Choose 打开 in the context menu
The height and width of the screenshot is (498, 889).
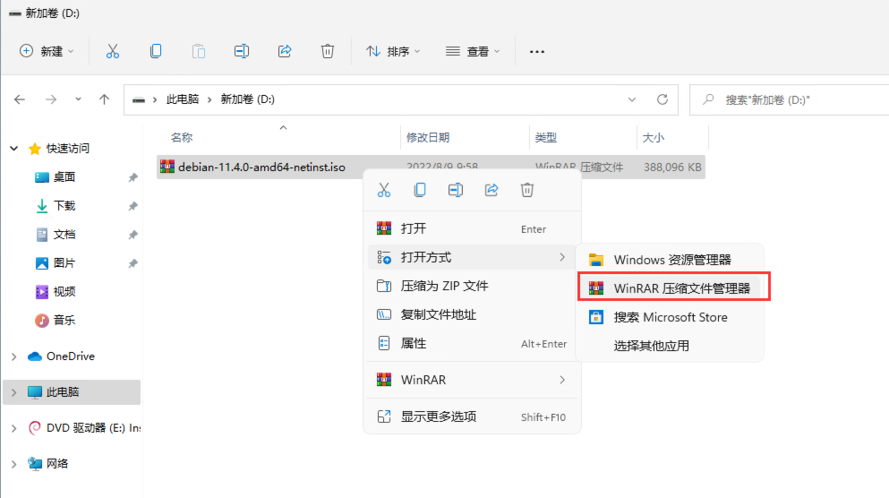472,229
